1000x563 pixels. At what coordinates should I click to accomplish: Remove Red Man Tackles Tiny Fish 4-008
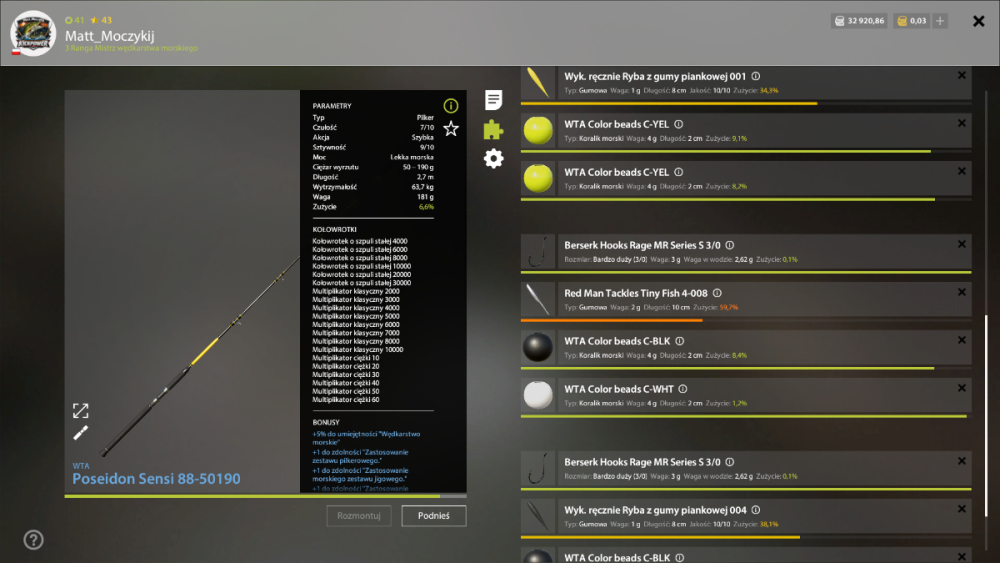tap(962, 292)
